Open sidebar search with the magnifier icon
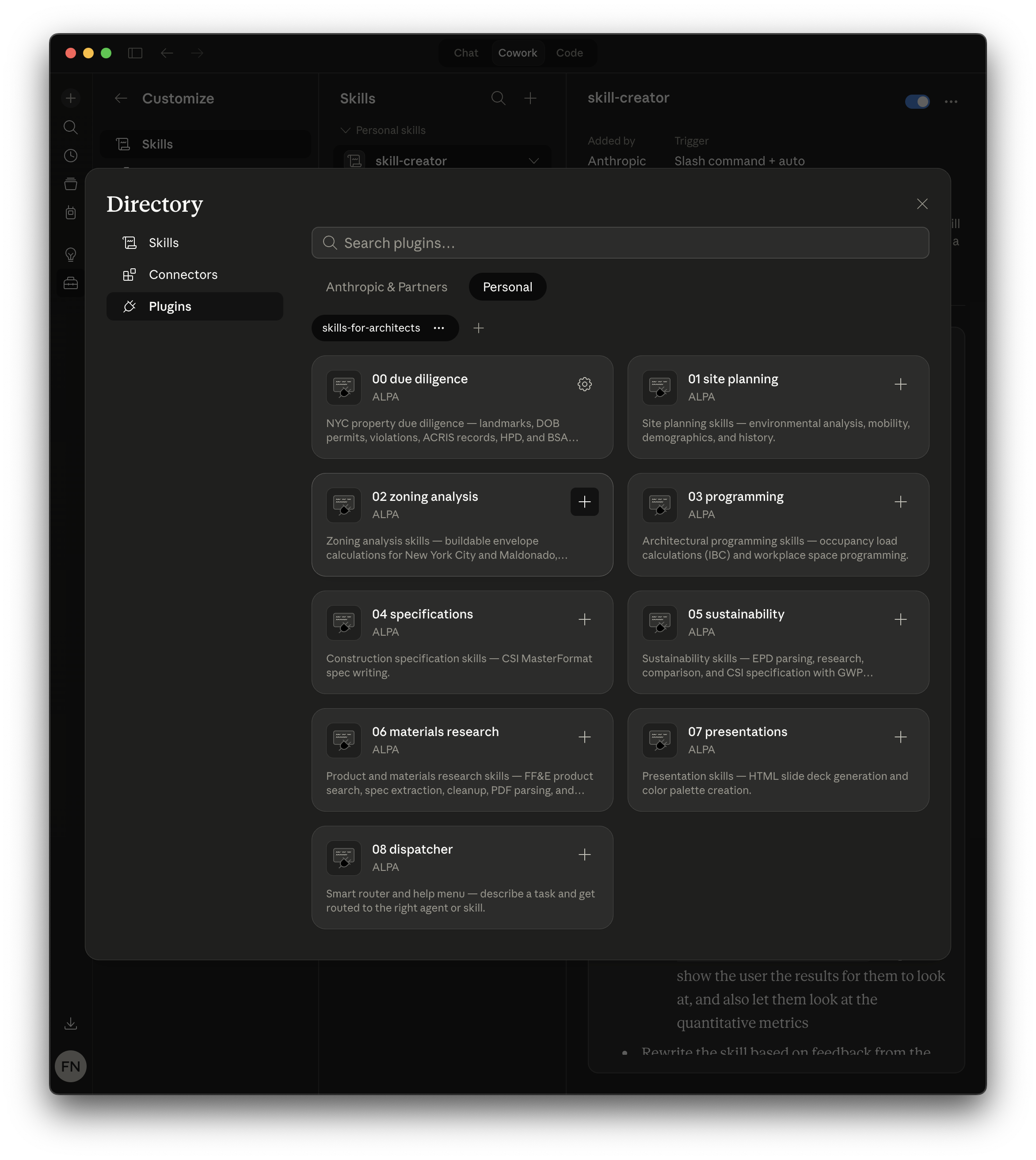The width and height of the screenshot is (1036, 1160). pos(71,127)
